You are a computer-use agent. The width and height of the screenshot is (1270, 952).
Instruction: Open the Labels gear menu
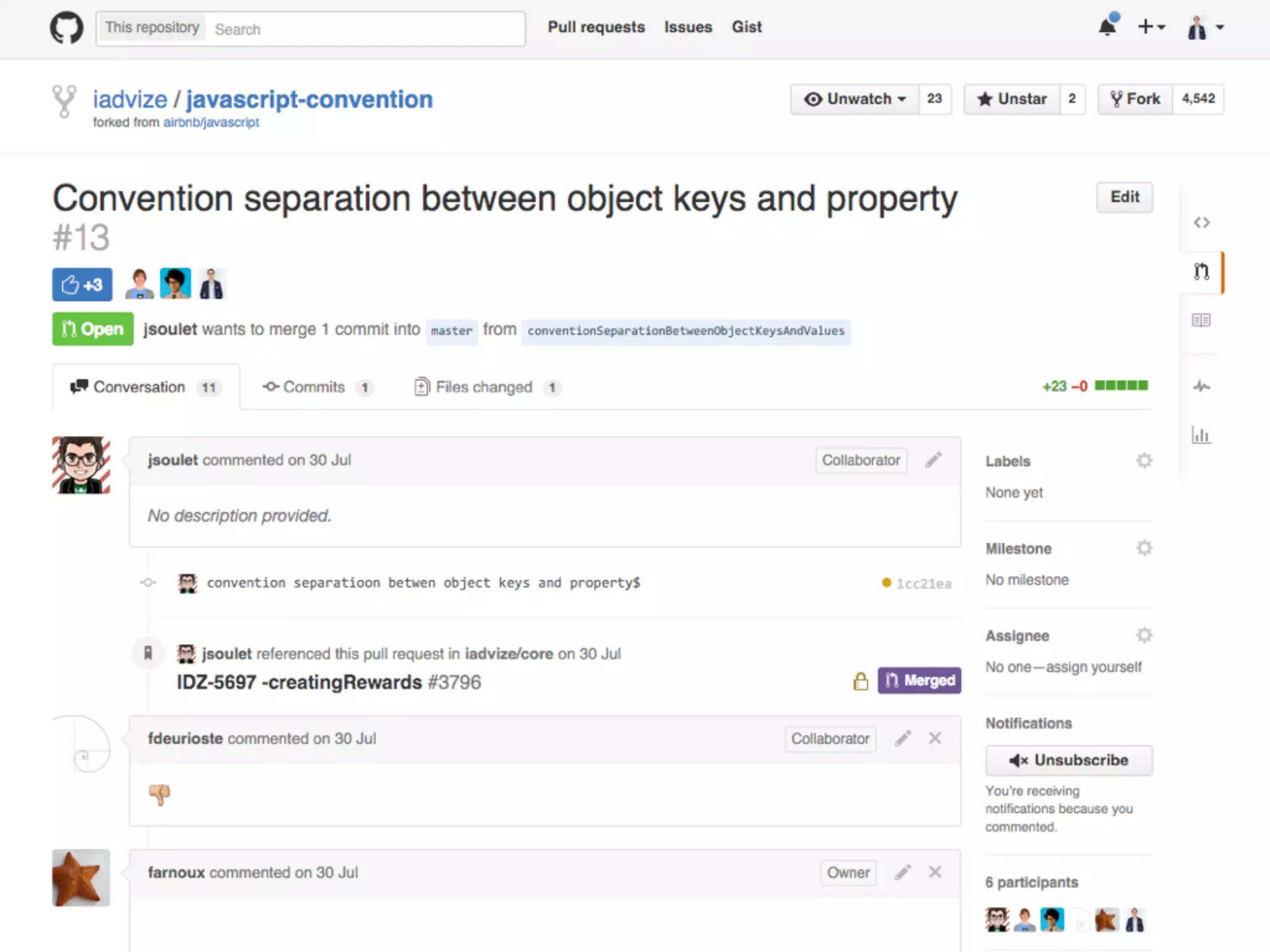click(1144, 461)
